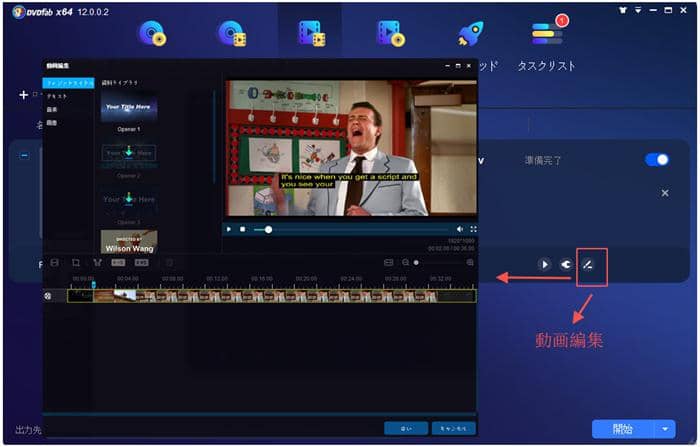Play the editor video preview
The height and width of the screenshot is (447, 700).
(229, 230)
